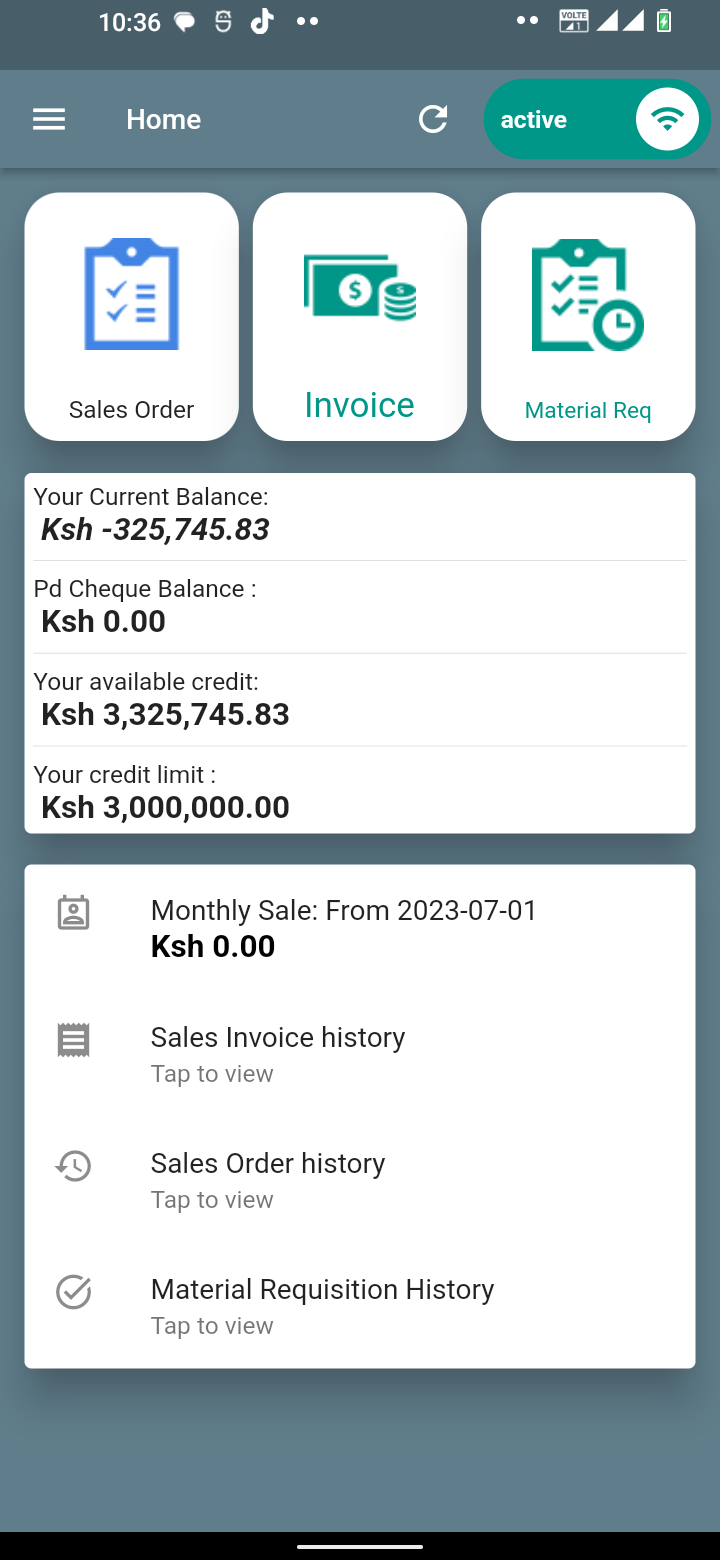The image size is (720, 1560).
Task: Open the Sales Order clipboard icon
Action: coord(132,294)
